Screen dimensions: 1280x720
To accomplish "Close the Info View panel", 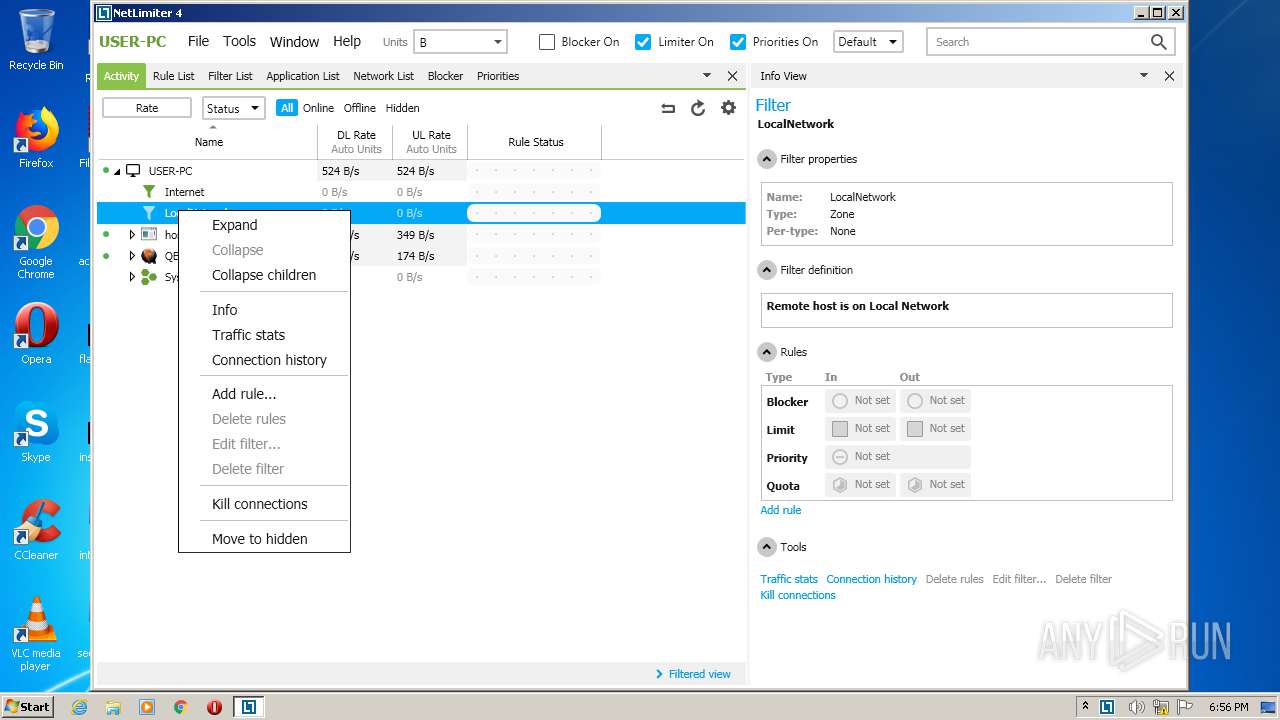I will click(x=1169, y=76).
